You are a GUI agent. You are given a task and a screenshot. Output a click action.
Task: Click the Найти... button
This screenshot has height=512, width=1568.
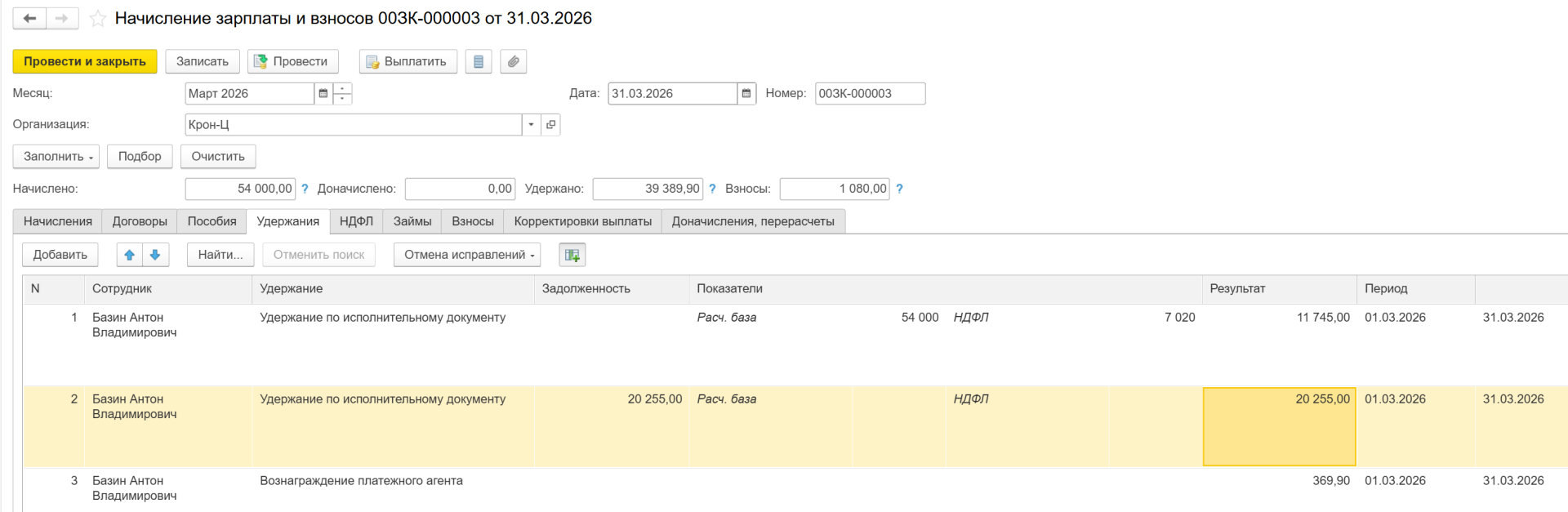click(x=220, y=255)
